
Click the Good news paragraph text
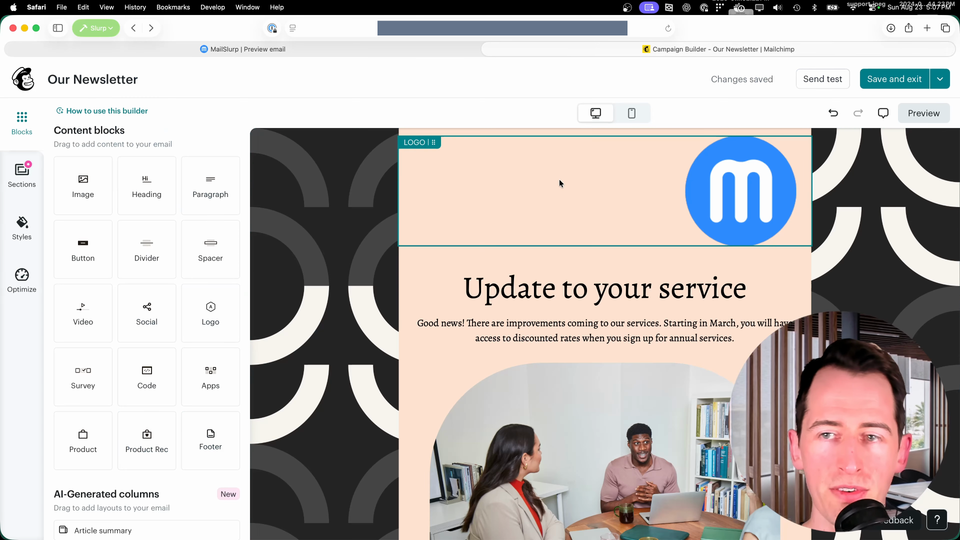pos(604,331)
